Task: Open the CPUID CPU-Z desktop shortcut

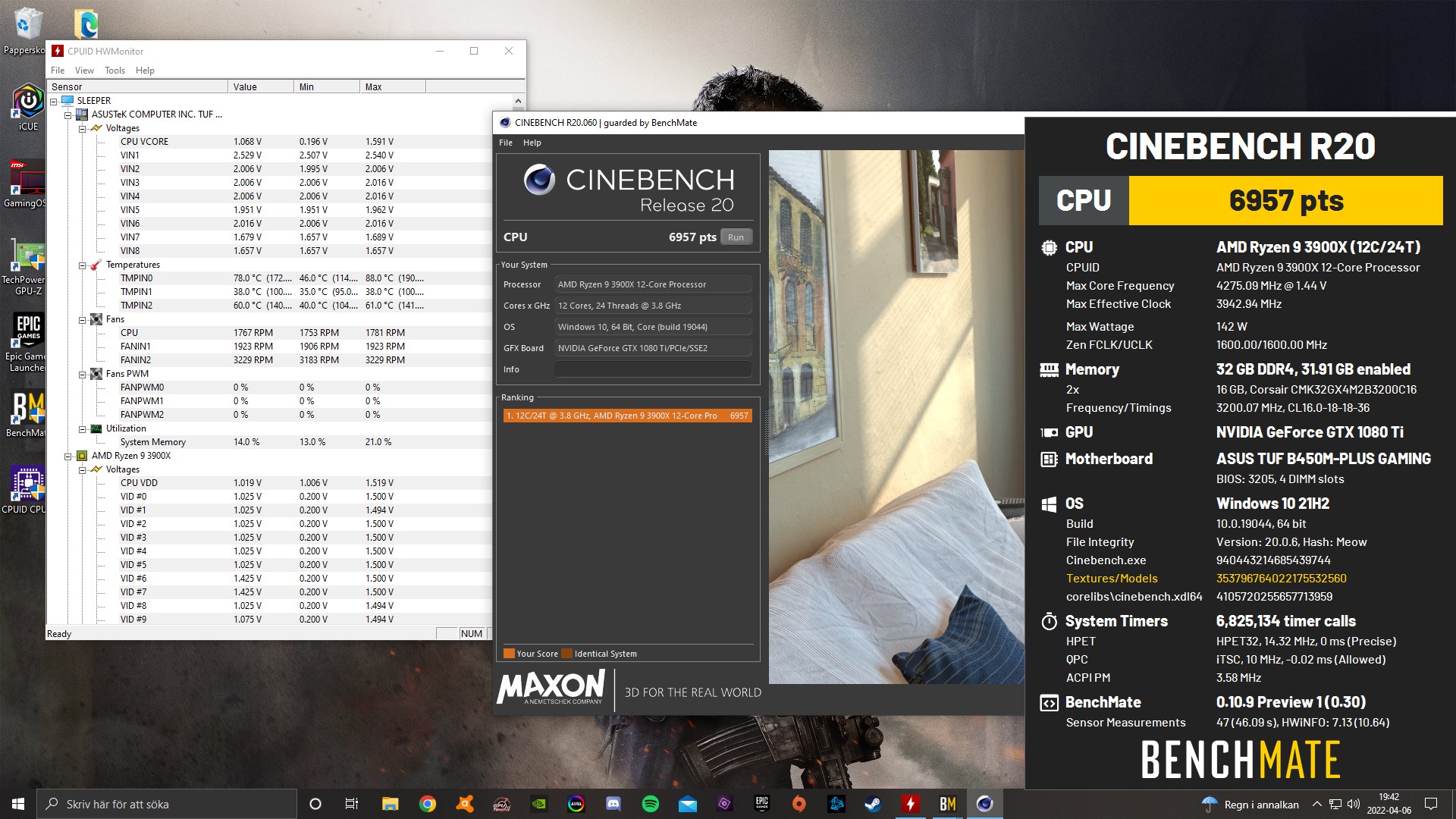Action: [x=24, y=491]
